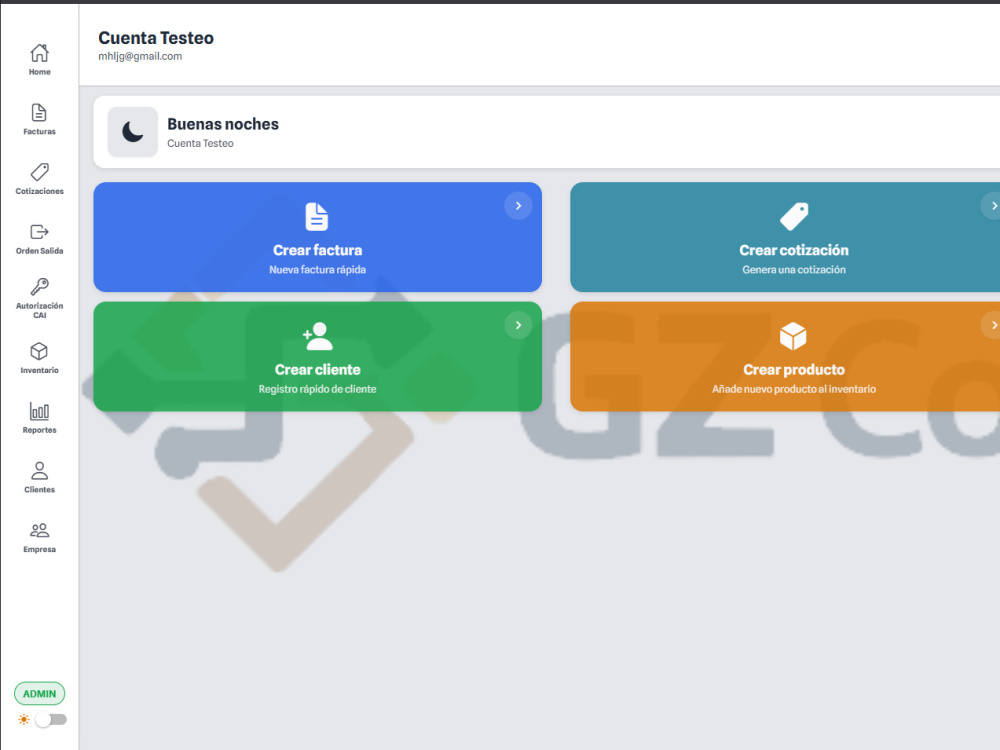The image size is (1000, 750).
Task: Click the document icon on Crear factura card
Action: pyautogui.click(x=317, y=217)
